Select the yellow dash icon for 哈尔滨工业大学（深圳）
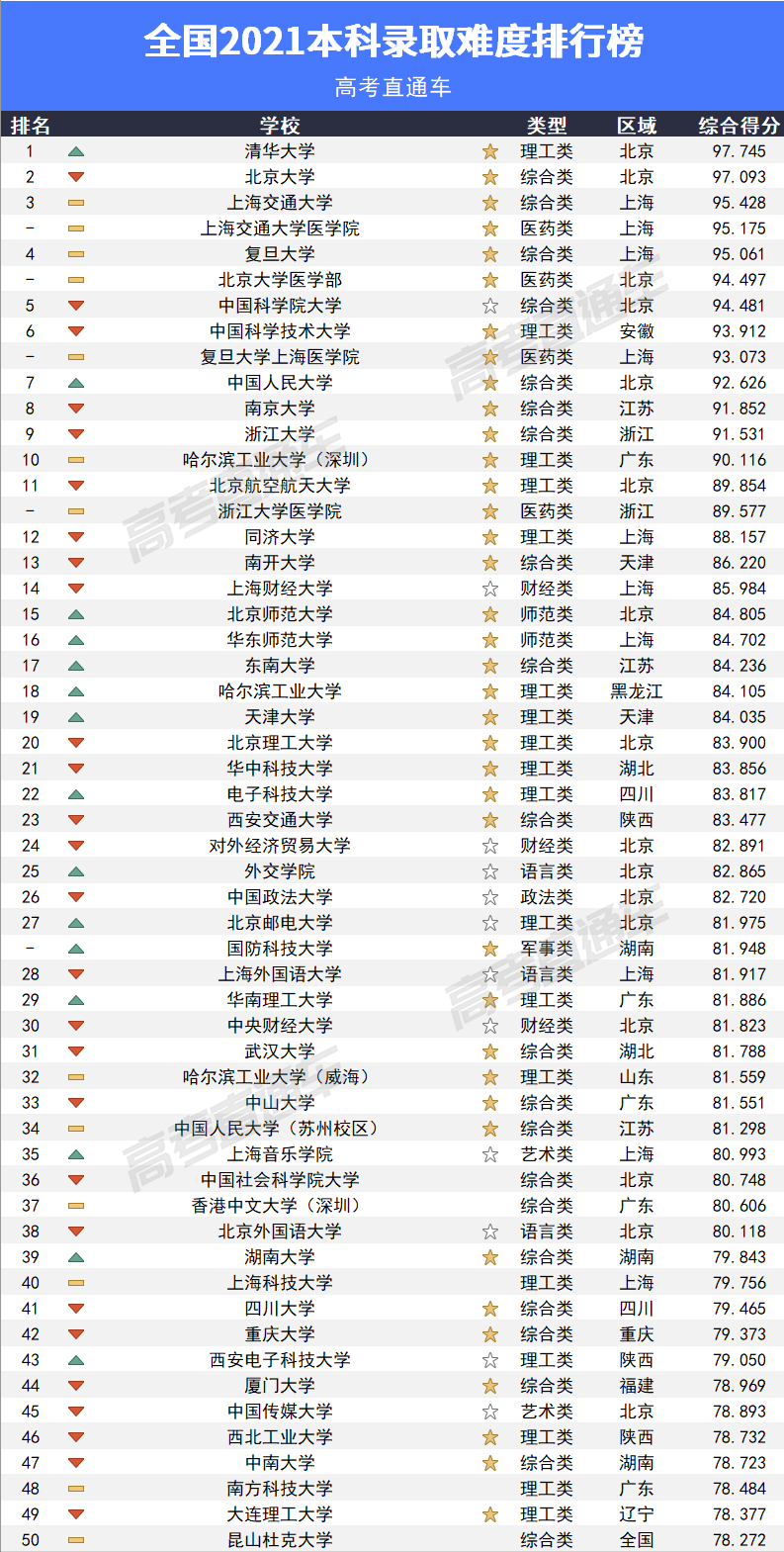784x1552 pixels. click(76, 460)
